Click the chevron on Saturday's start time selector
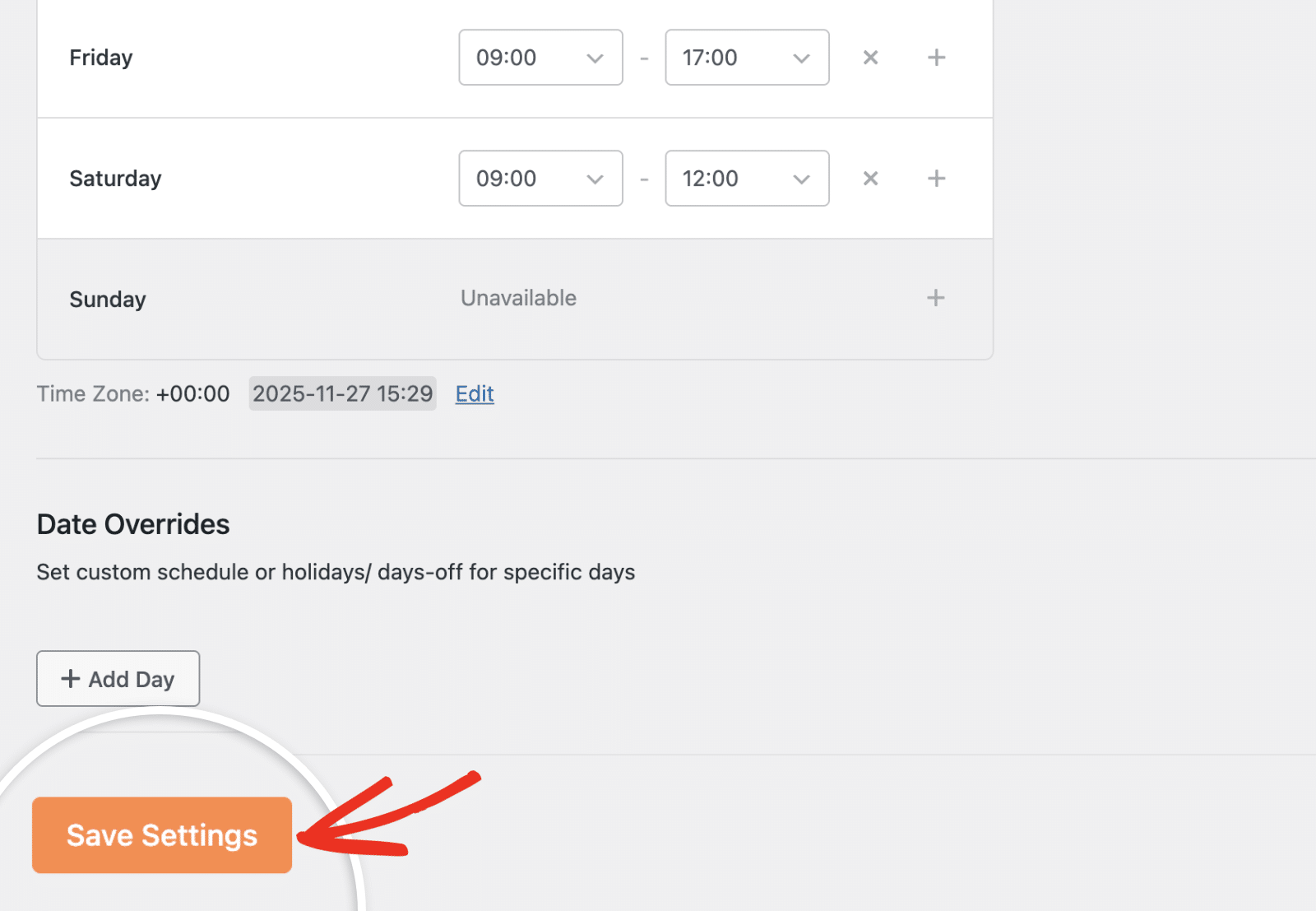Image resolution: width=1316 pixels, height=911 pixels. [594, 178]
